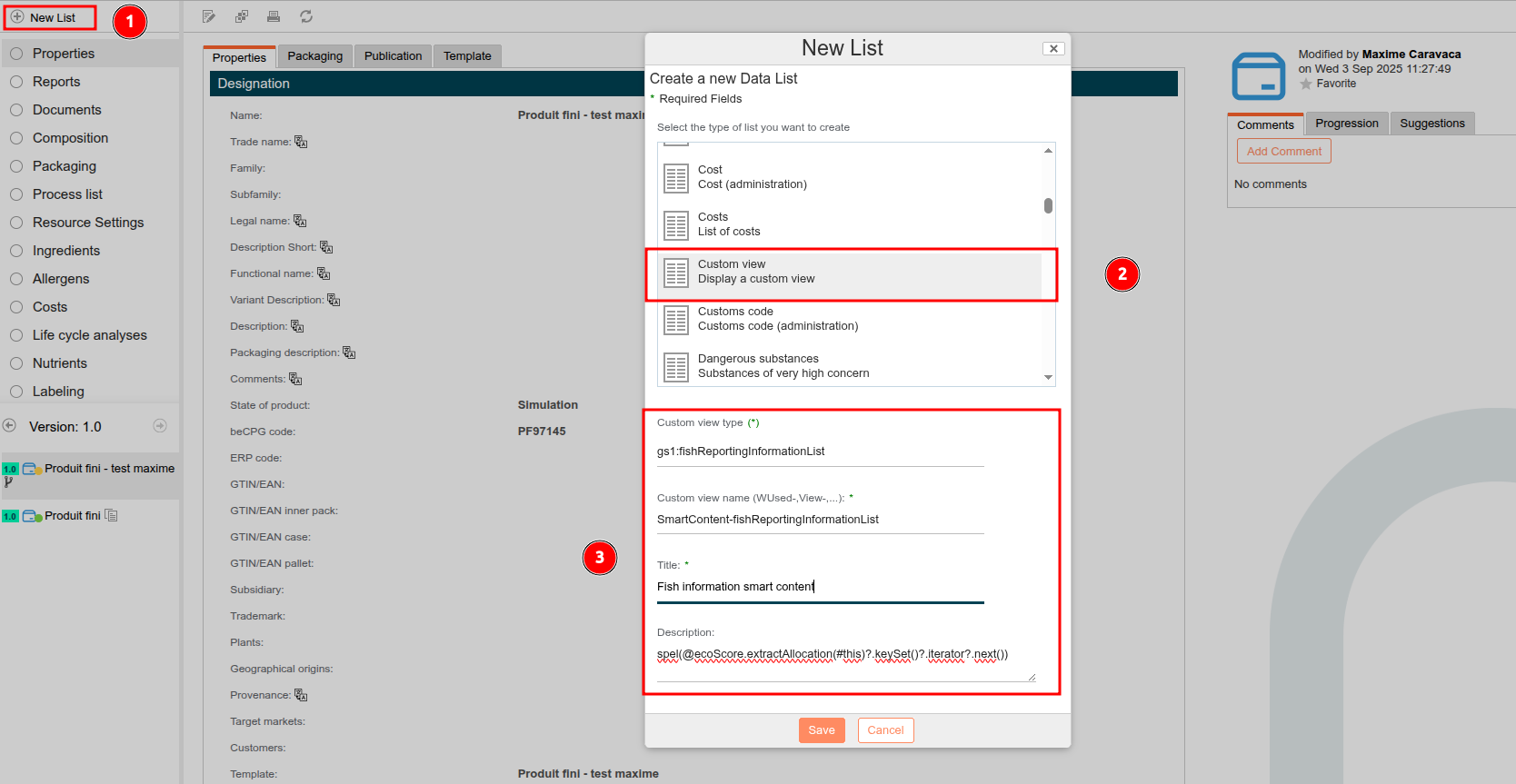Click the branch icon under Produit fini test maxime
The height and width of the screenshot is (784, 1516).
8,482
